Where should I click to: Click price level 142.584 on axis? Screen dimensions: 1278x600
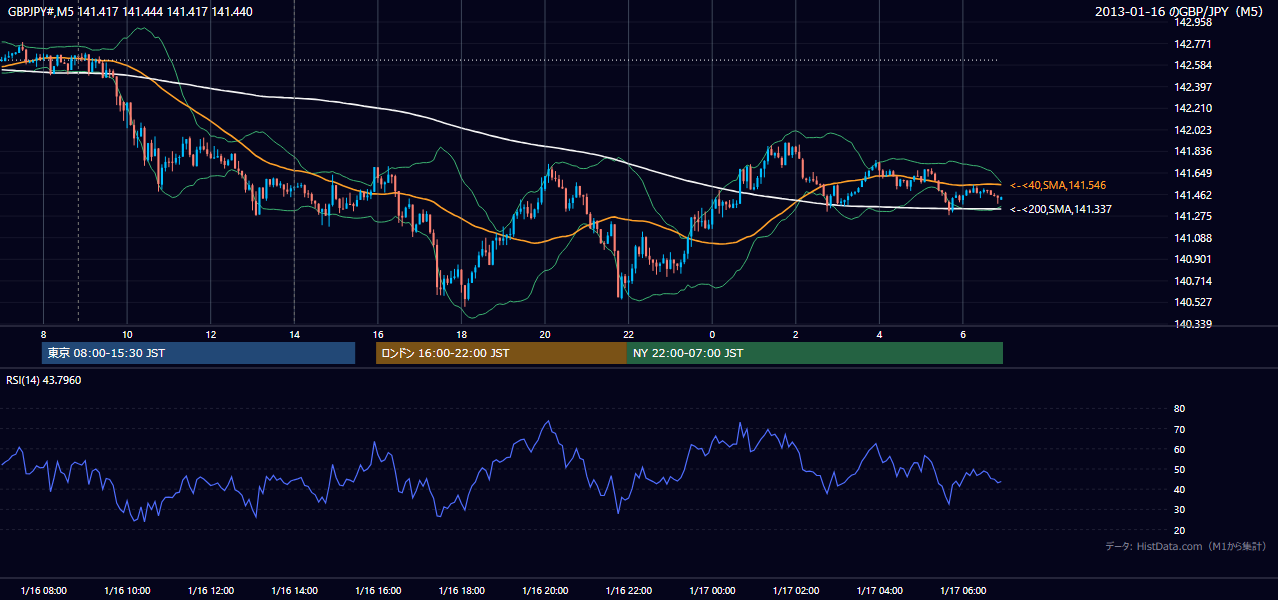[1193, 65]
